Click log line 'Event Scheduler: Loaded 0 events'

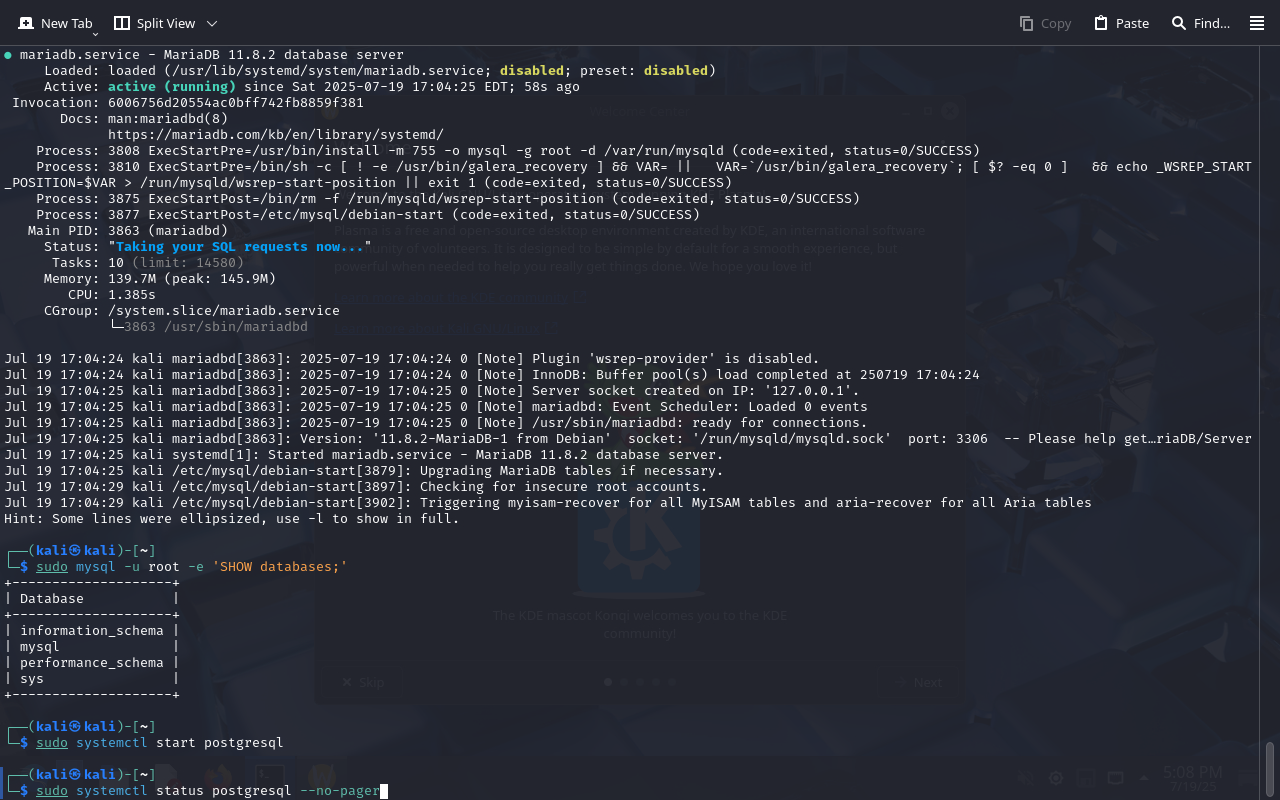coord(436,407)
